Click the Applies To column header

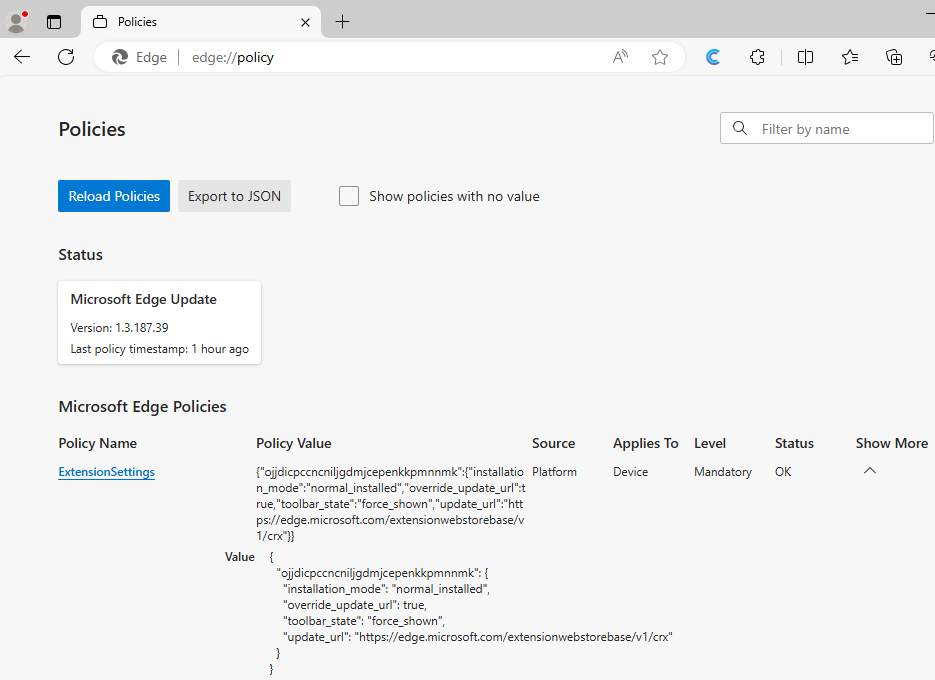click(x=646, y=443)
